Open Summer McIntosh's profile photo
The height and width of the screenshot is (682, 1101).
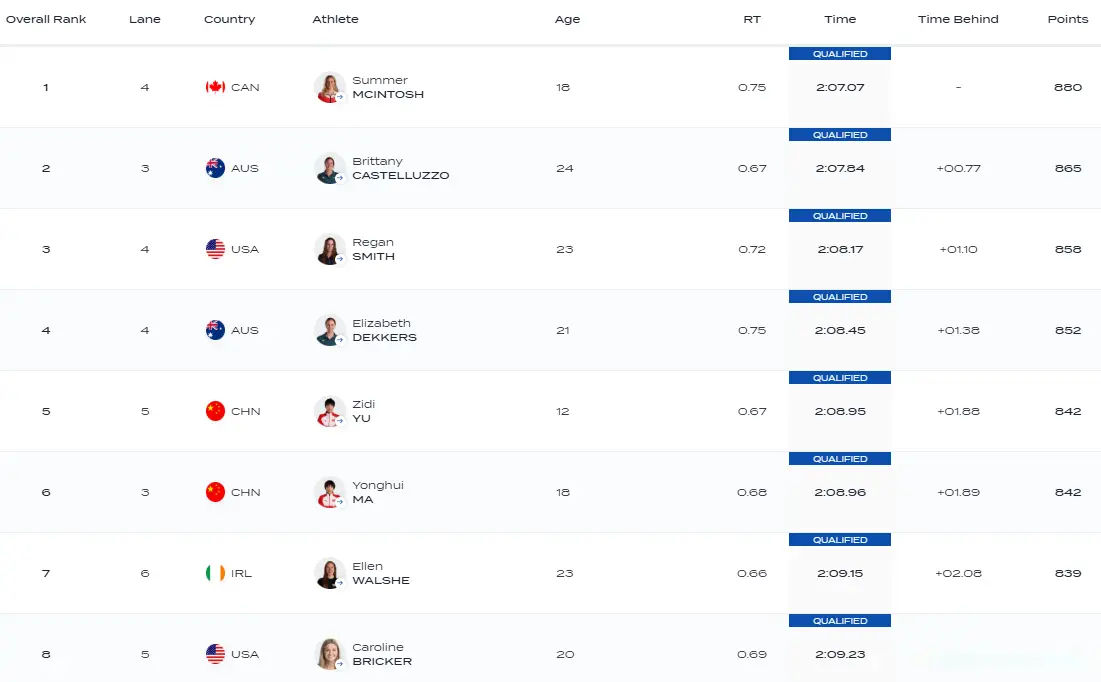coord(329,87)
